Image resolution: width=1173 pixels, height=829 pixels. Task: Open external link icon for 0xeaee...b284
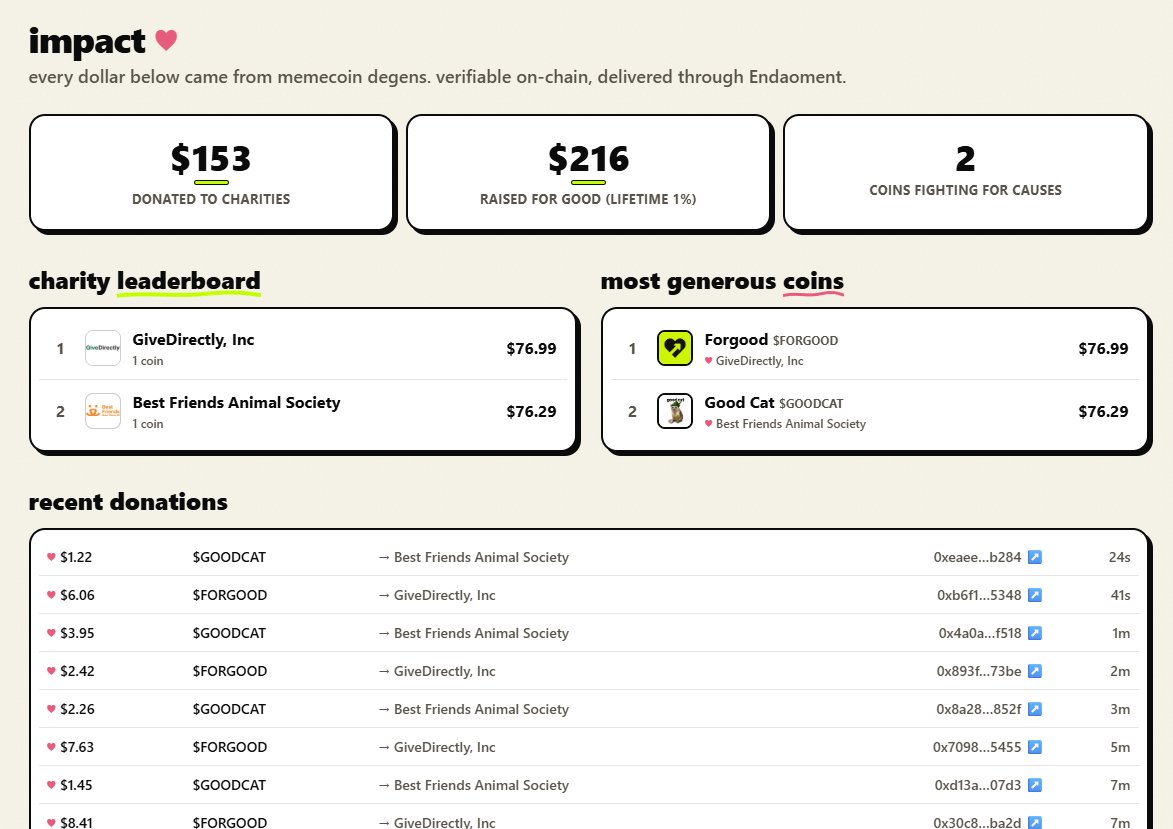(x=1035, y=557)
